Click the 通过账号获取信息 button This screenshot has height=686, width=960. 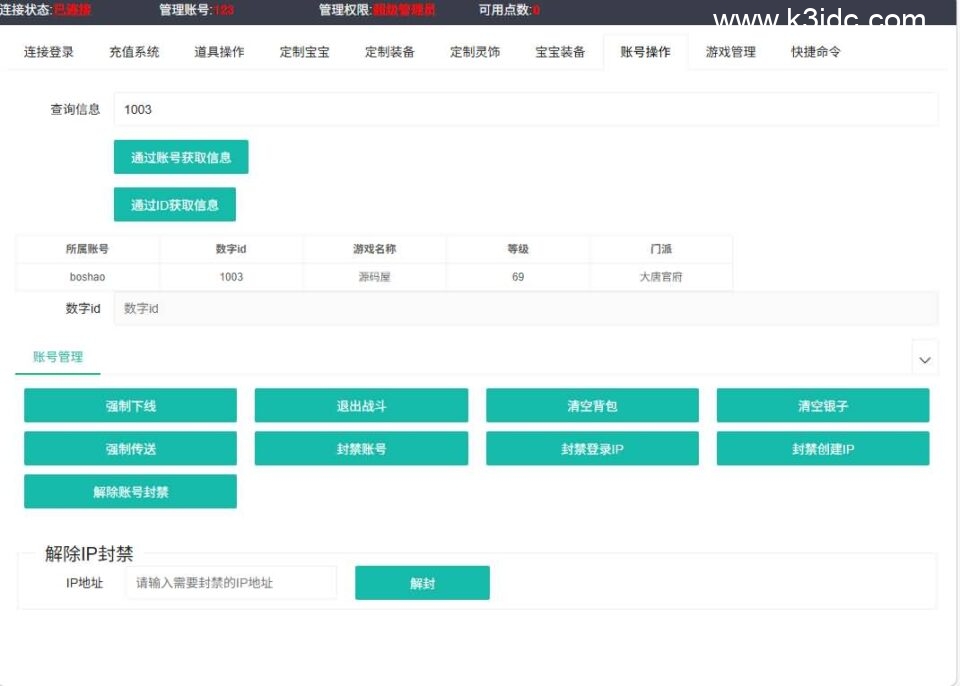point(181,157)
